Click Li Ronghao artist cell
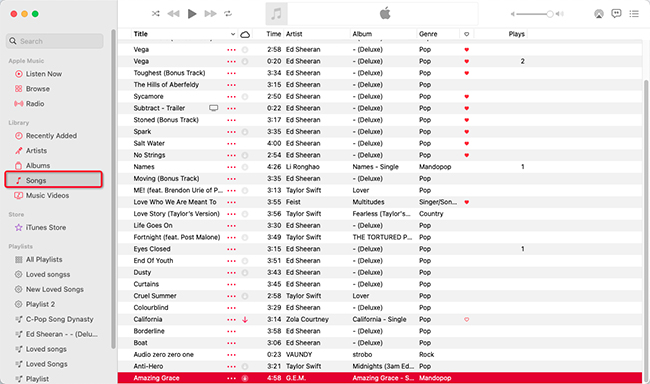This screenshot has width=650, height=384. click(x=302, y=167)
